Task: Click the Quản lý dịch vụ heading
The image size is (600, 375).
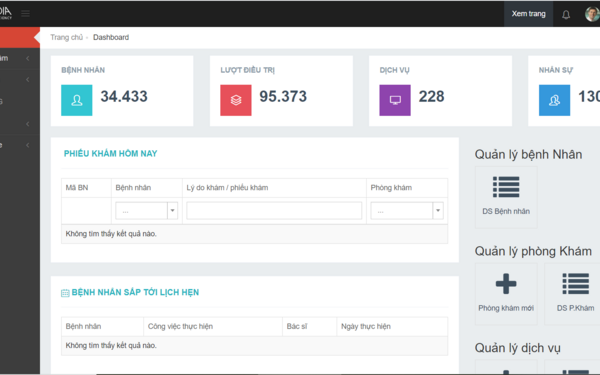Action: coord(517,348)
